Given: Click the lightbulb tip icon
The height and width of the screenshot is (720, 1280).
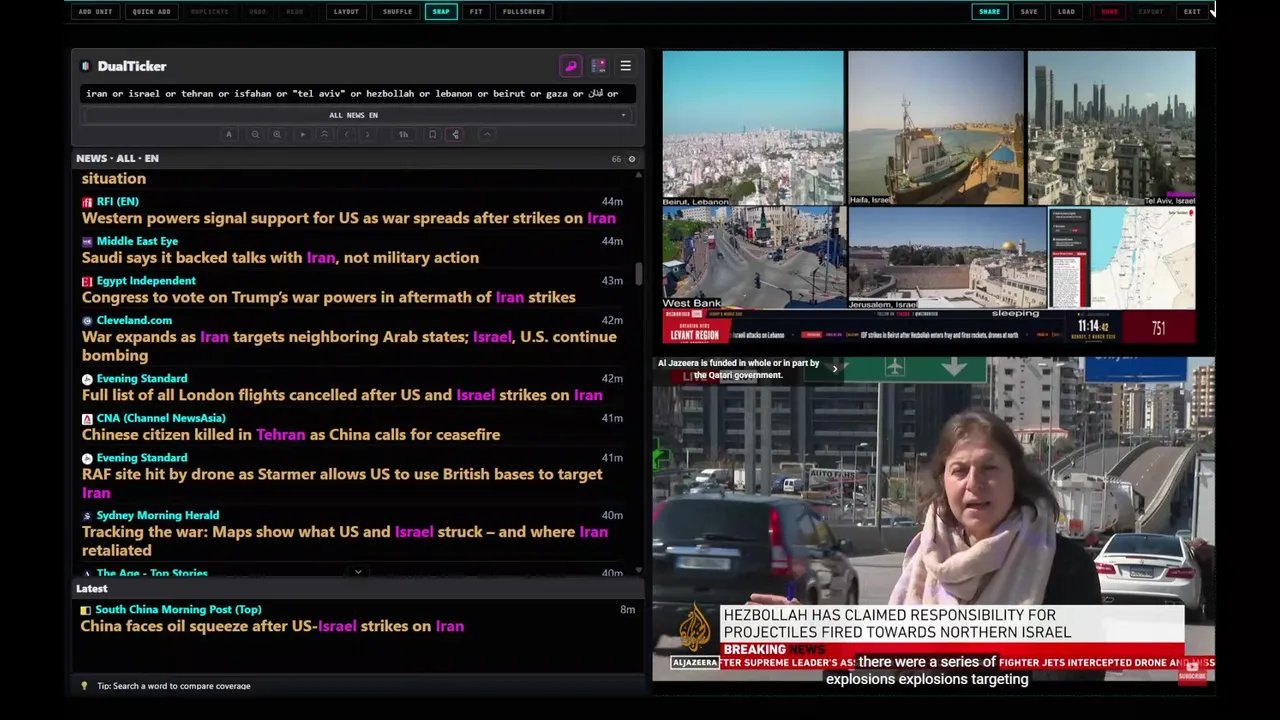Looking at the screenshot, I should [x=84, y=686].
